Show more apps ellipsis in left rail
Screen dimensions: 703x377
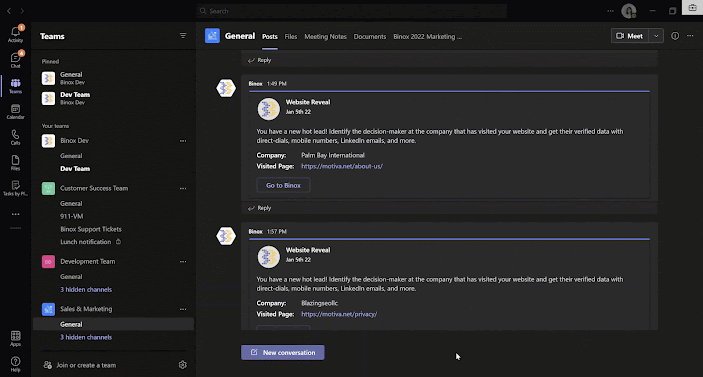pos(16,214)
